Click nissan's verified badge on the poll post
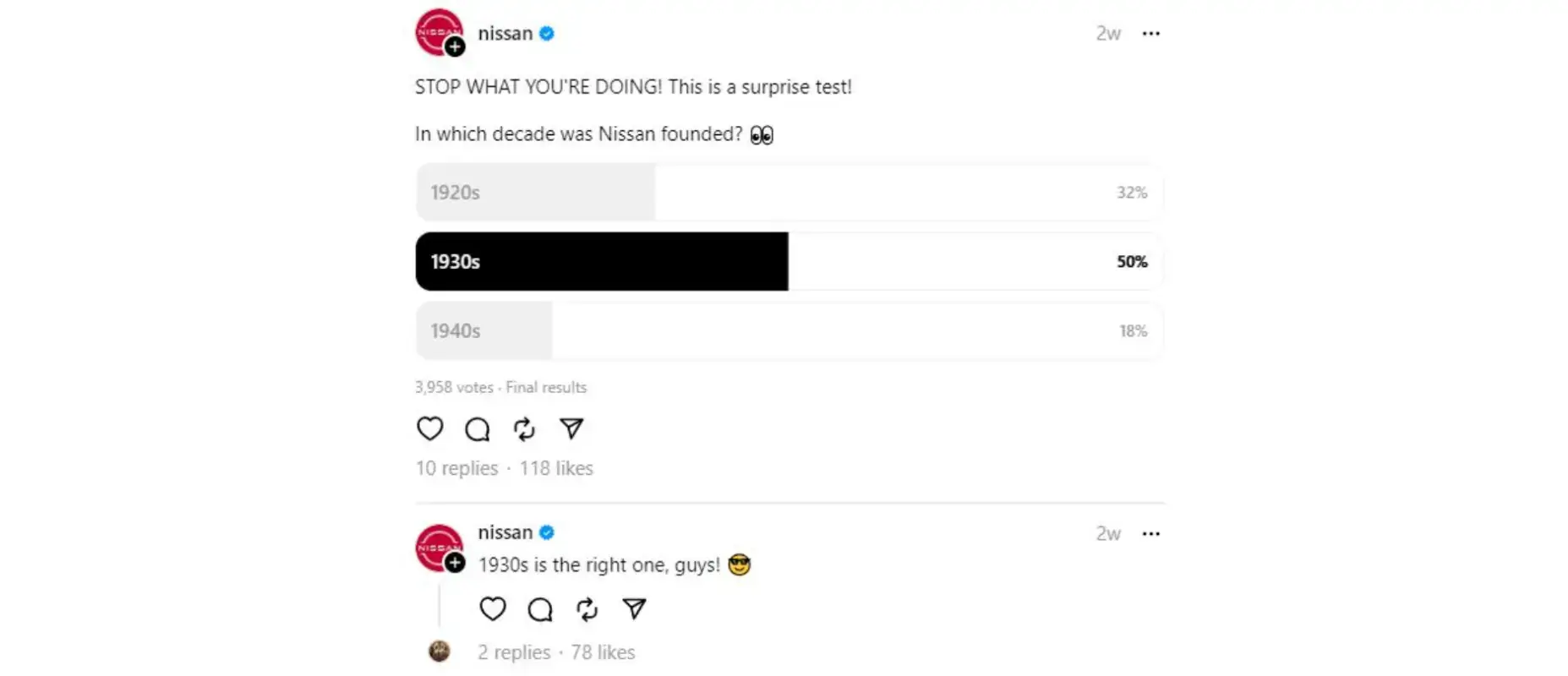This screenshot has width=1568, height=676. coord(548,34)
